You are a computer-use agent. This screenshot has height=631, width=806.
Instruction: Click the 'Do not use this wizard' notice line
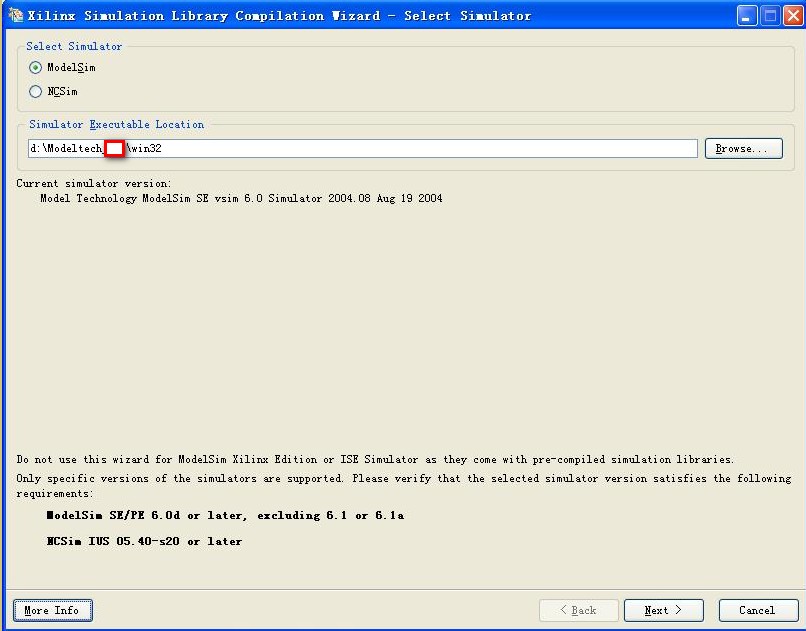click(375, 459)
